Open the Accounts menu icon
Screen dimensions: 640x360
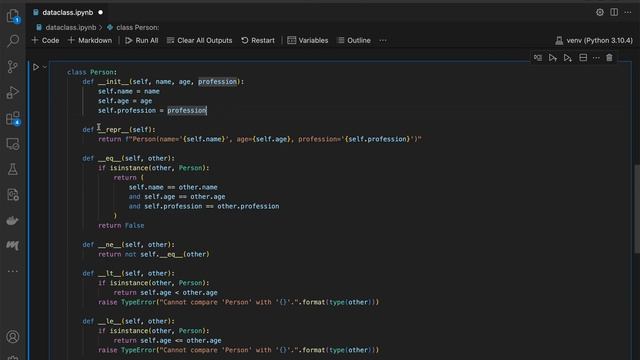tap(13, 337)
